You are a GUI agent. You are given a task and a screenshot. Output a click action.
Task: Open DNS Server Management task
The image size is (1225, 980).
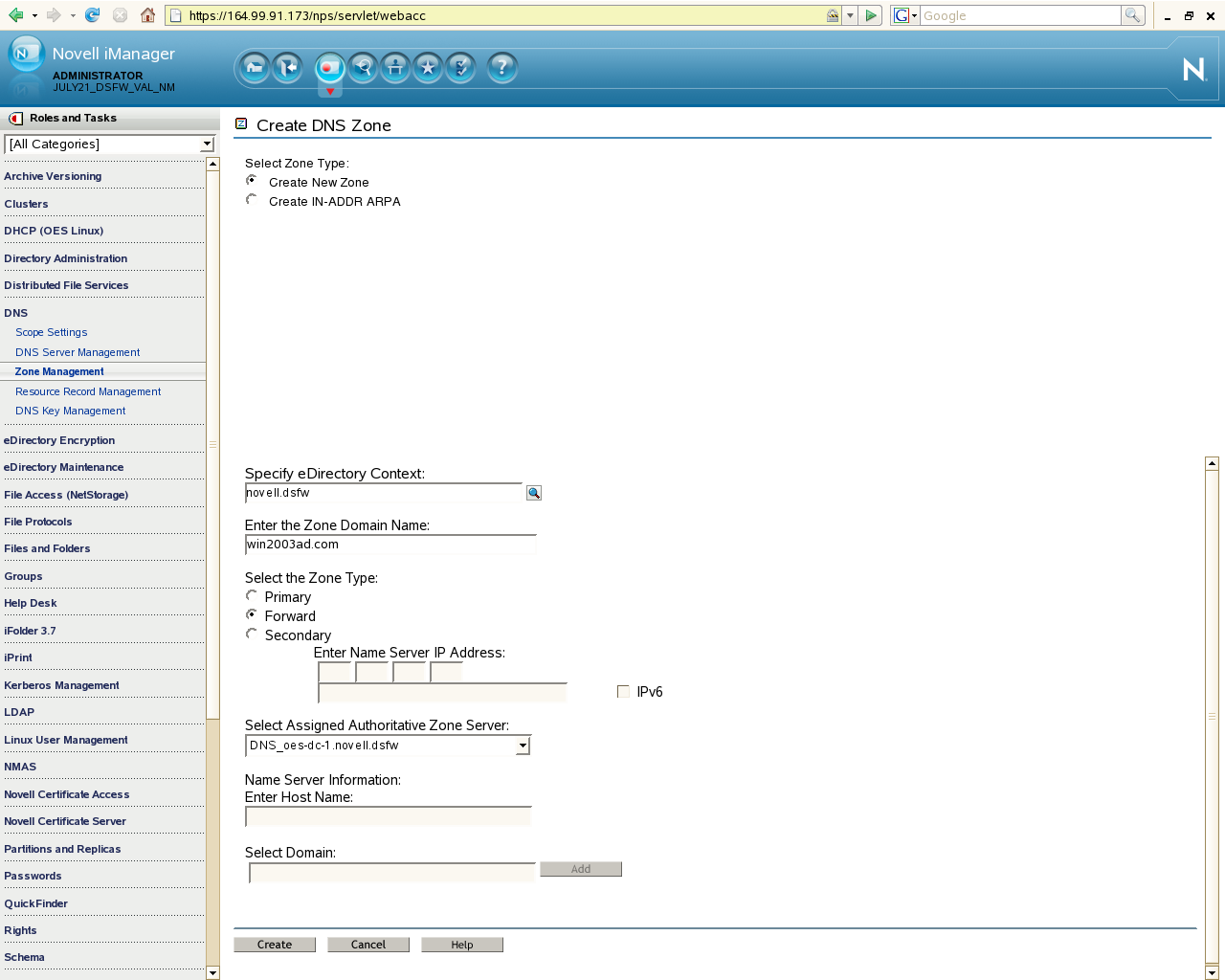click(78, 352)
